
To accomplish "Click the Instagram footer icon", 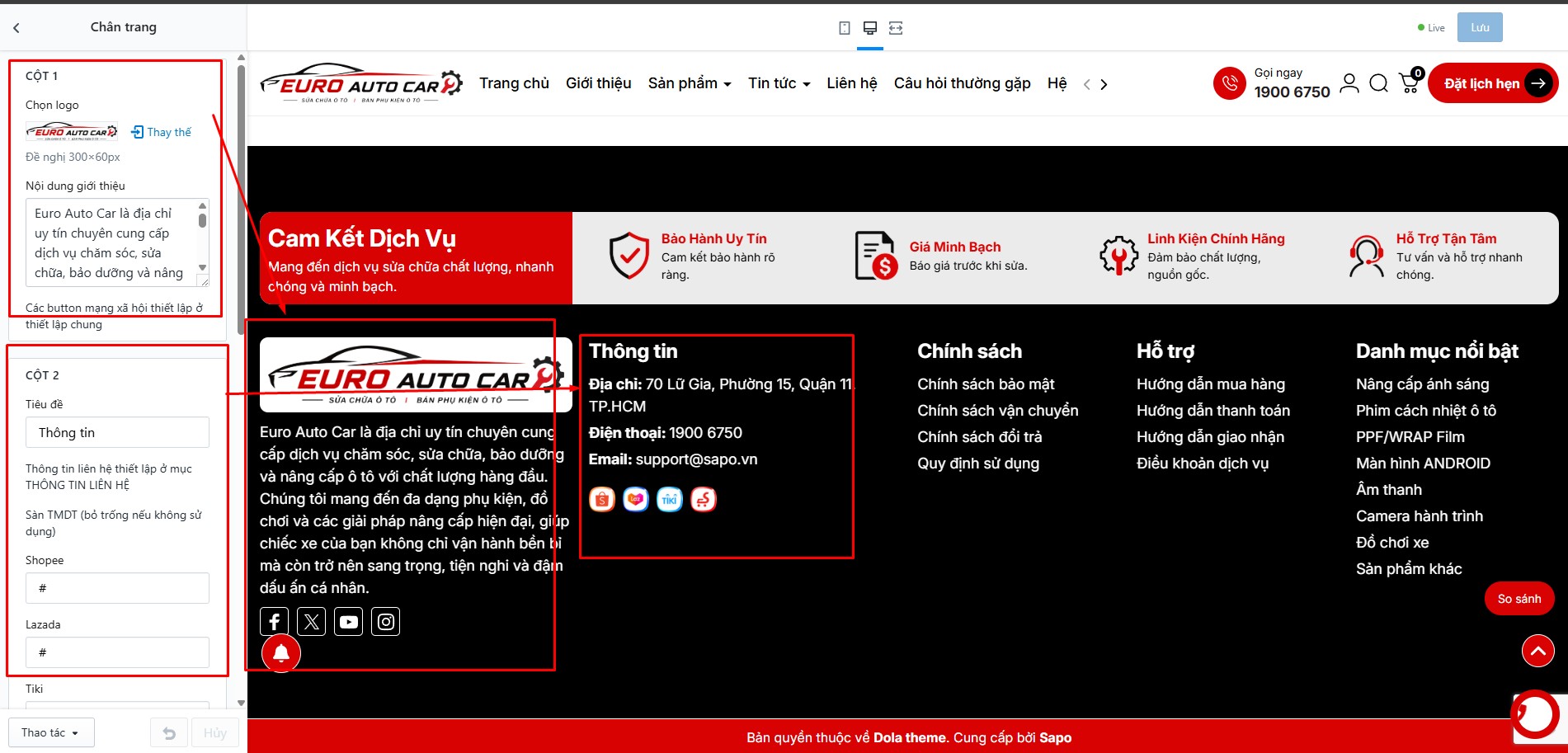I will click(x=386, y=622).
